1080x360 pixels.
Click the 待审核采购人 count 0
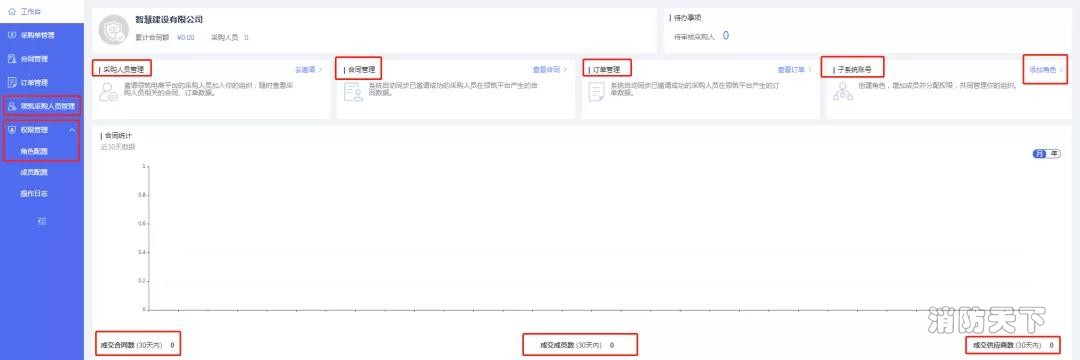tap(725, 36)
